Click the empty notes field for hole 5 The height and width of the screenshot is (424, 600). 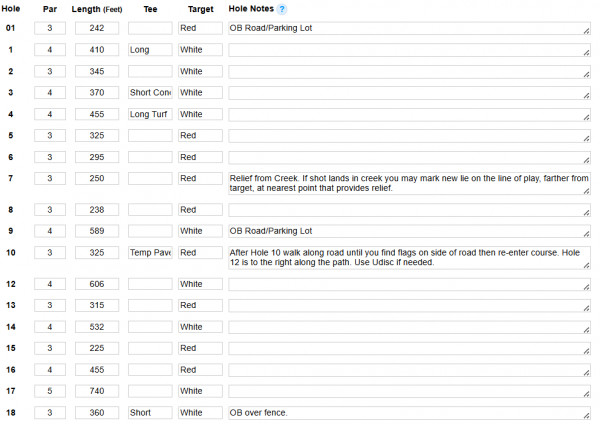[408, 135]
